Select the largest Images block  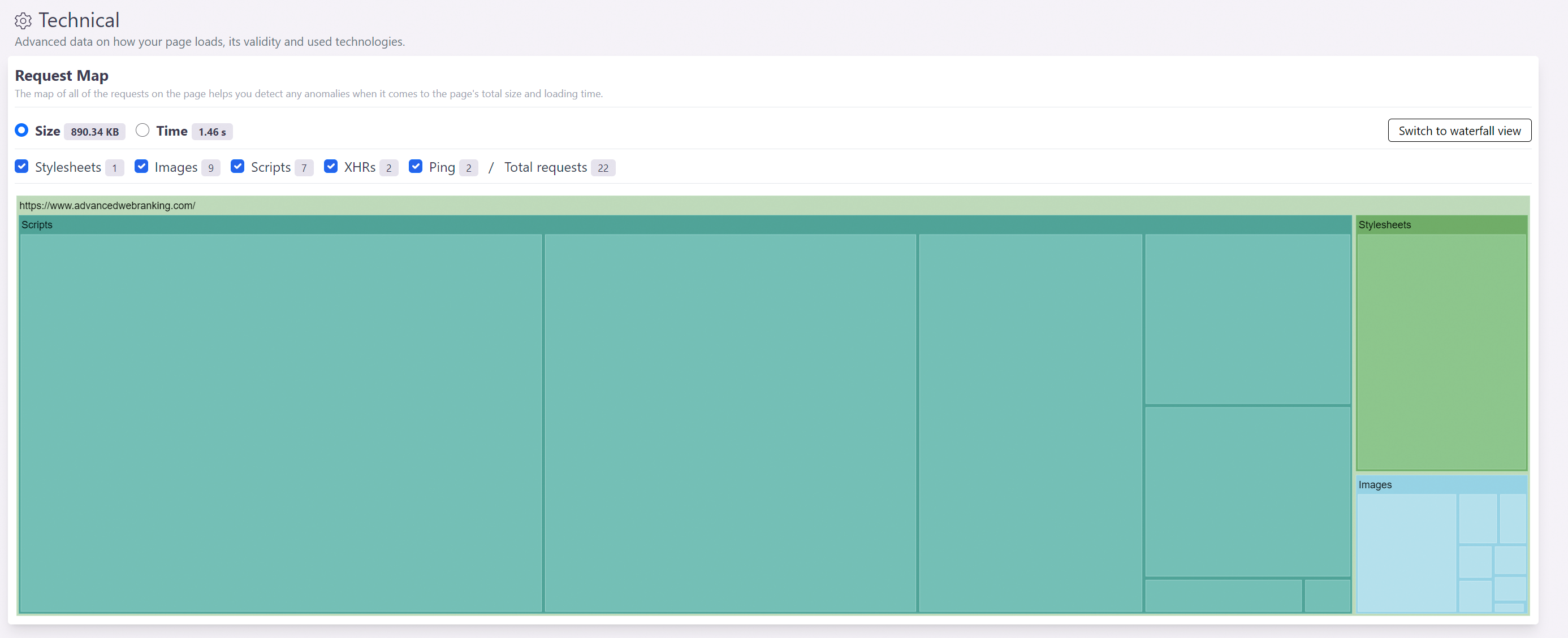tap(1407, 553)
